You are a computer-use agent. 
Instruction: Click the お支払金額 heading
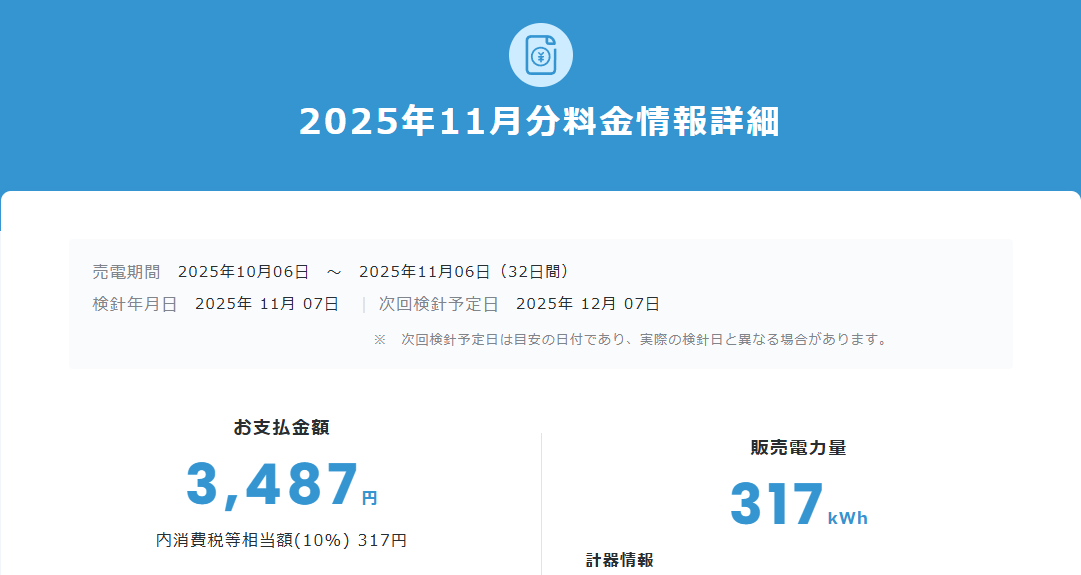tap(281, 428)
